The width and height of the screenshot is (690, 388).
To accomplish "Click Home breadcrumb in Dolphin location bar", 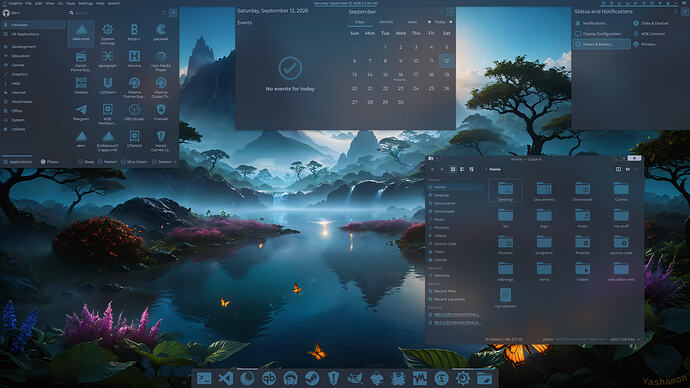I will click(495, 169).
